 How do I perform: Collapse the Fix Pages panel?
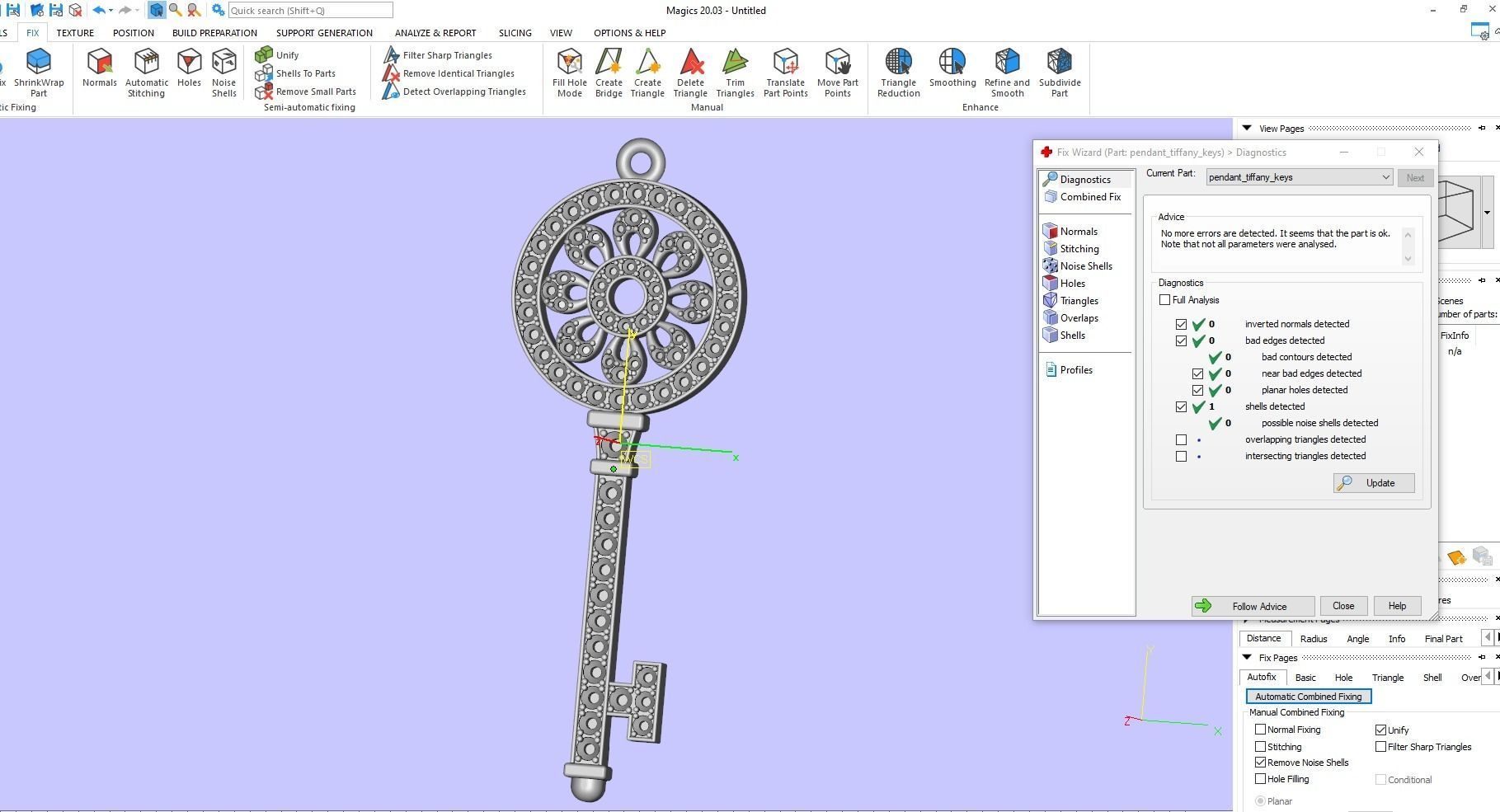tap(1247, 657)
